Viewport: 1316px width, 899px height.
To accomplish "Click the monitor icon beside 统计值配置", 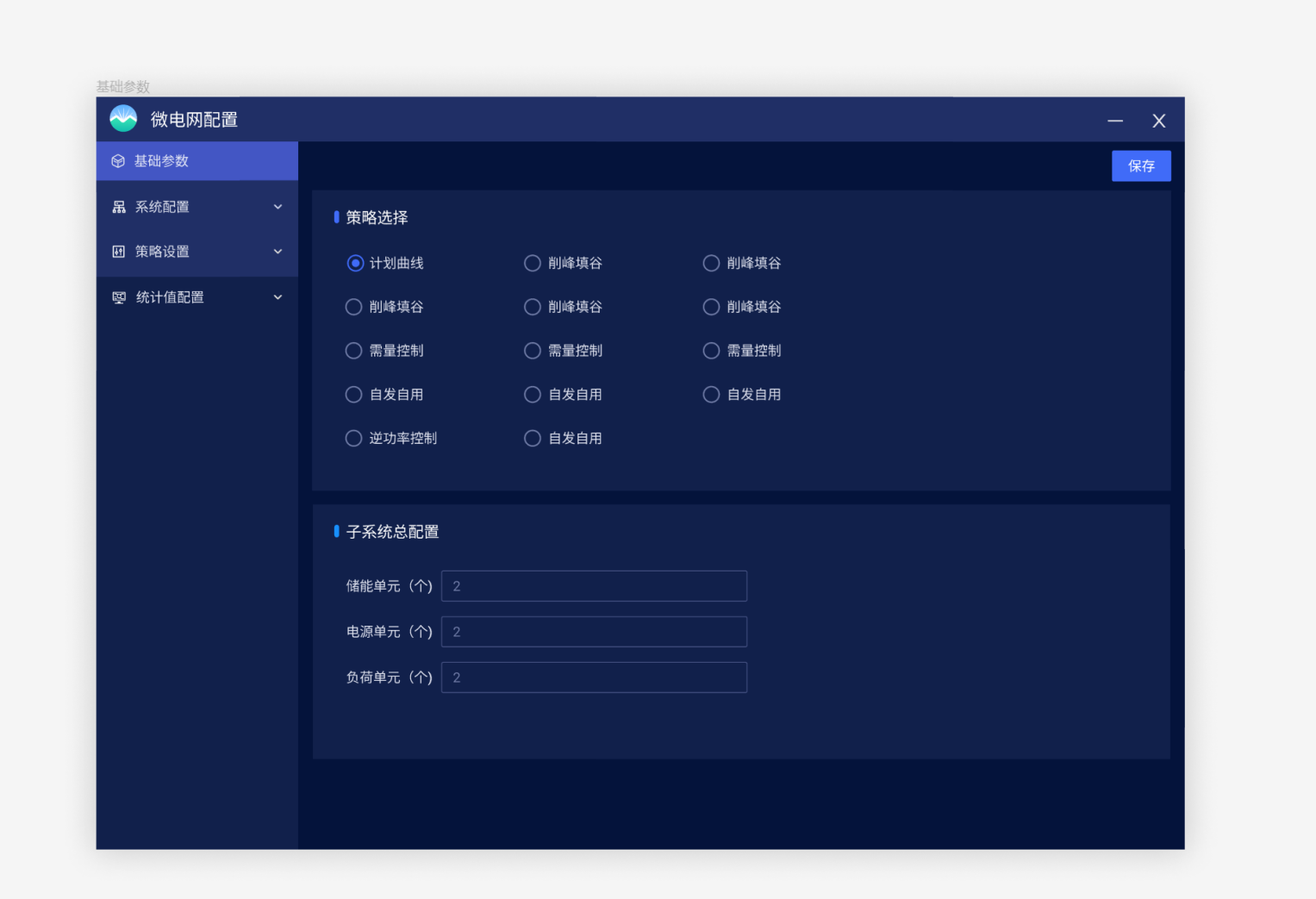I will point(119,297).
